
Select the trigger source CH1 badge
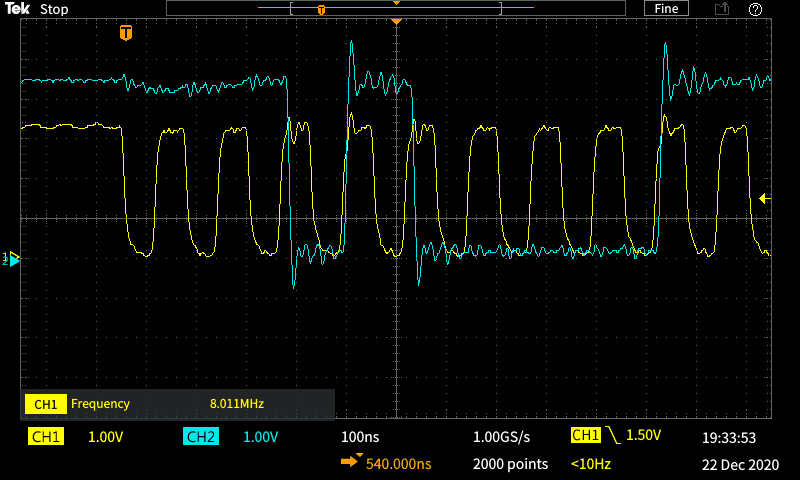point(585,436)
